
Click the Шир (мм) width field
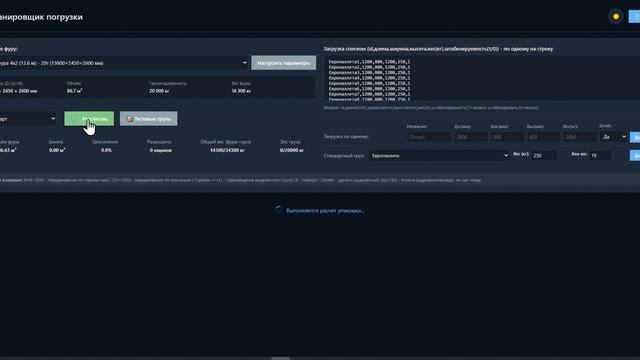(x=507, y=137)
